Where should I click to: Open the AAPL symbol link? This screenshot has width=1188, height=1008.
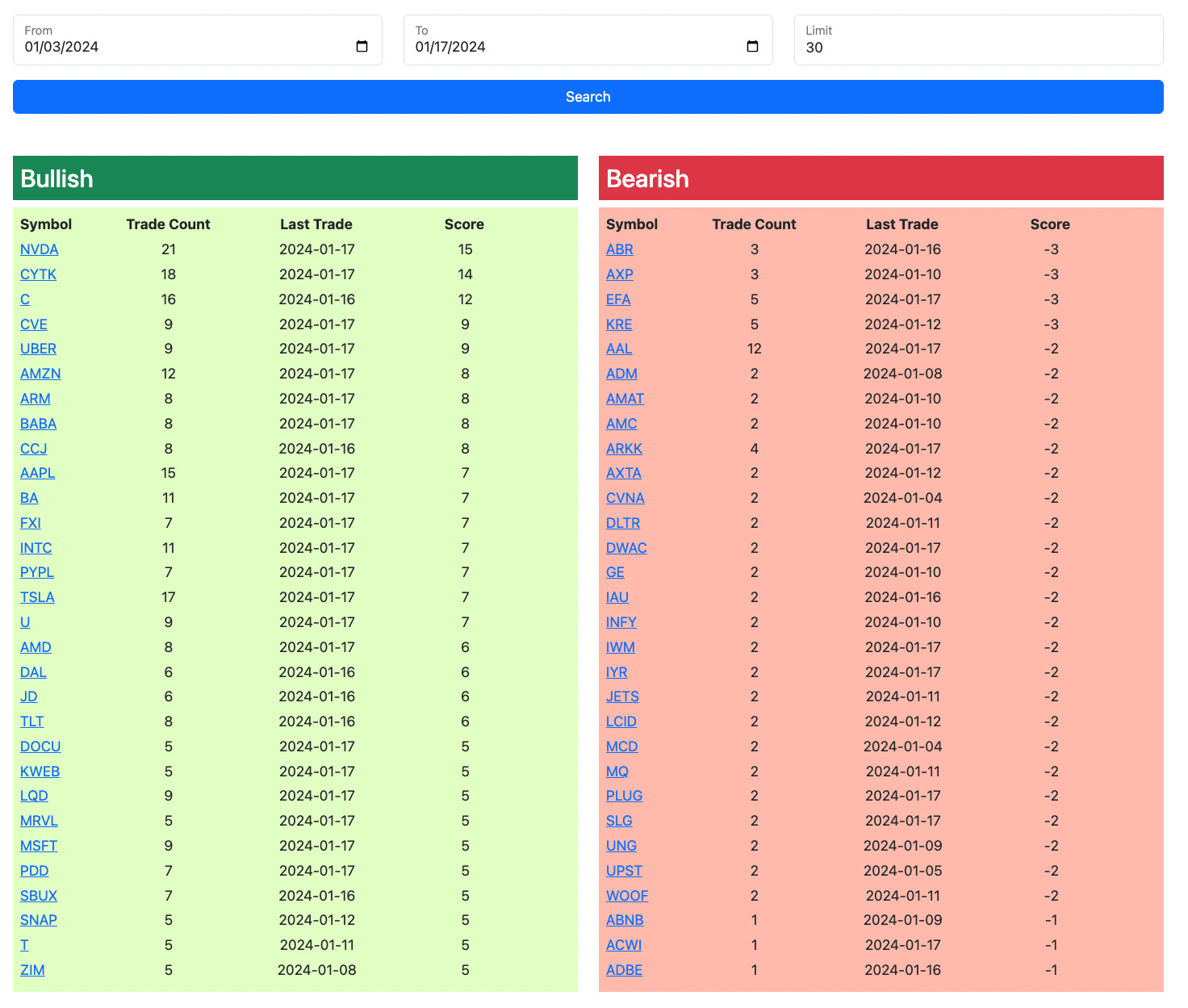point(38,473)
